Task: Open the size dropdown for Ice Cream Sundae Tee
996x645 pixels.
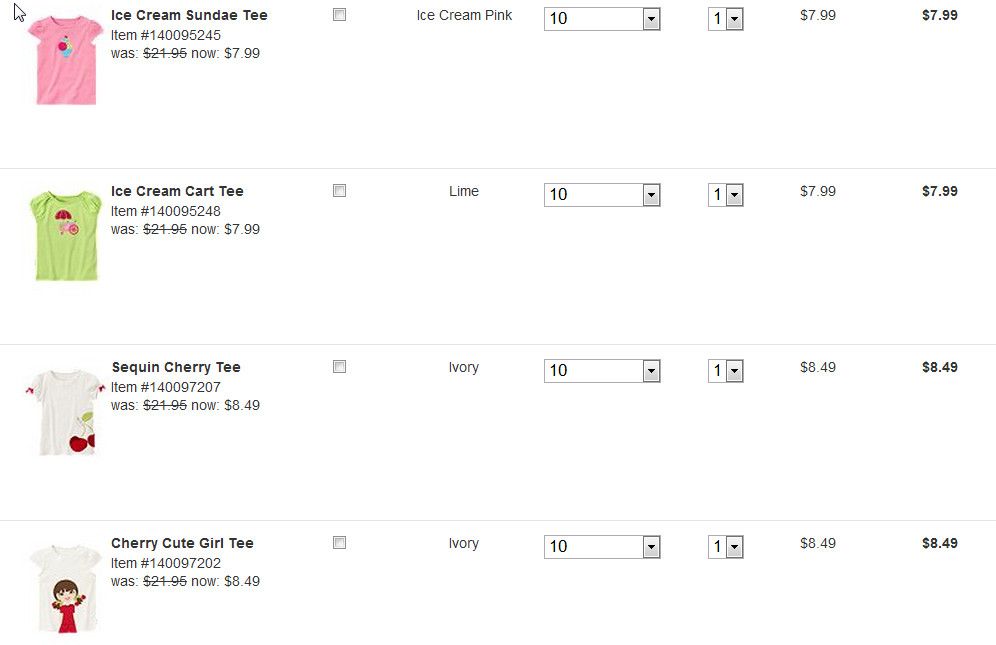Action: point(602,19)
